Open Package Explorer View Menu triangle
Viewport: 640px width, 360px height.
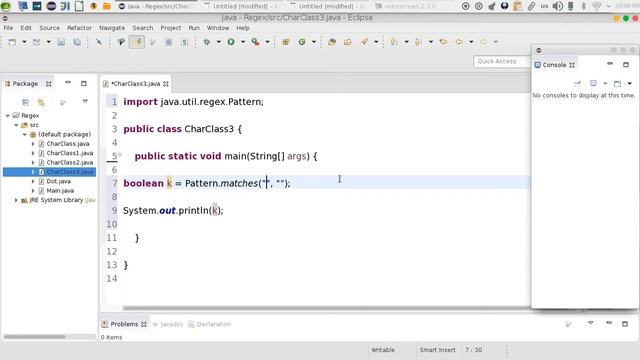(85, 101)
